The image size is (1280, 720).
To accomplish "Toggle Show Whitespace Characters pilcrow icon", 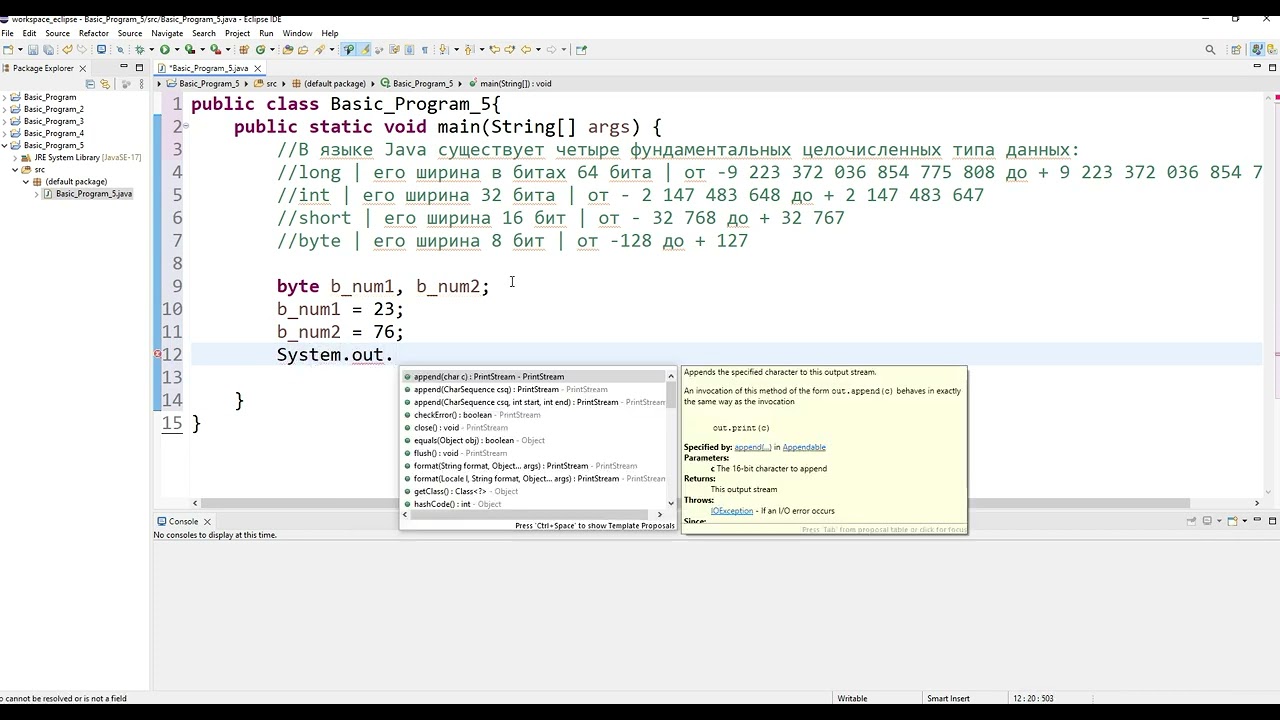I will coord(425,49).
